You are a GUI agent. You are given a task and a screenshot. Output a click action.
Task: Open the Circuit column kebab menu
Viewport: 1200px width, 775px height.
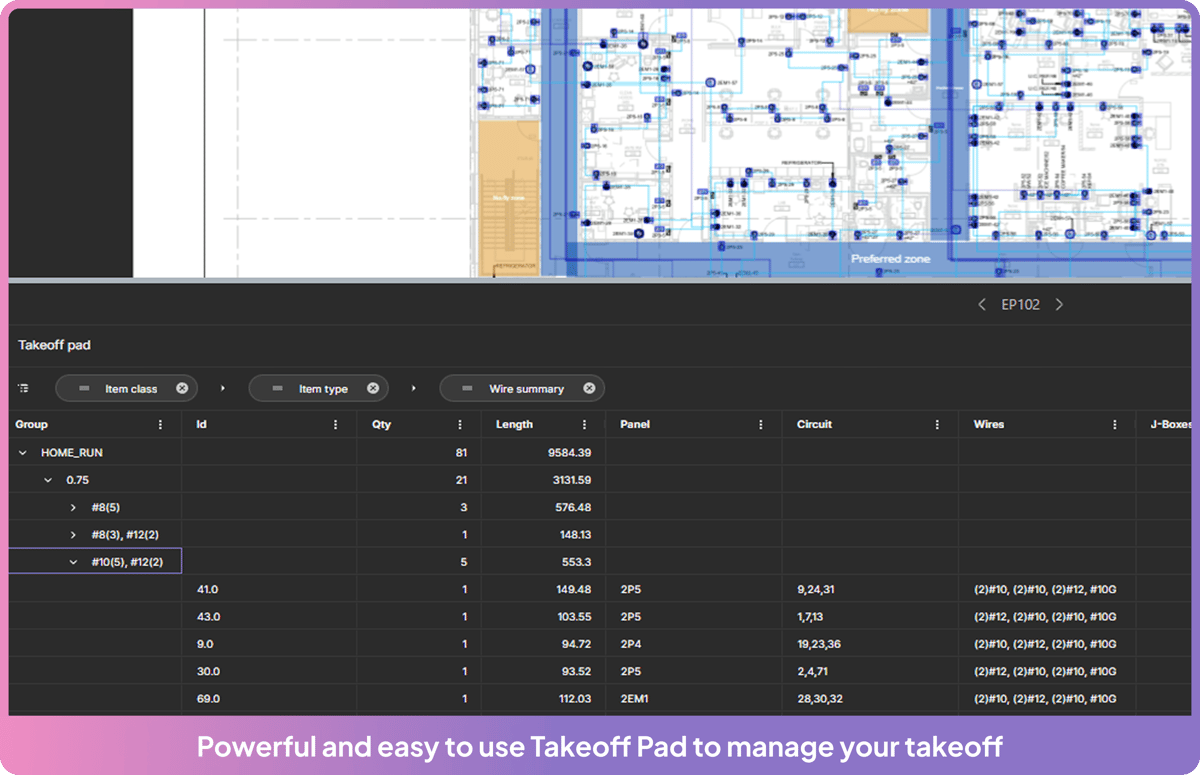point(936,424)
